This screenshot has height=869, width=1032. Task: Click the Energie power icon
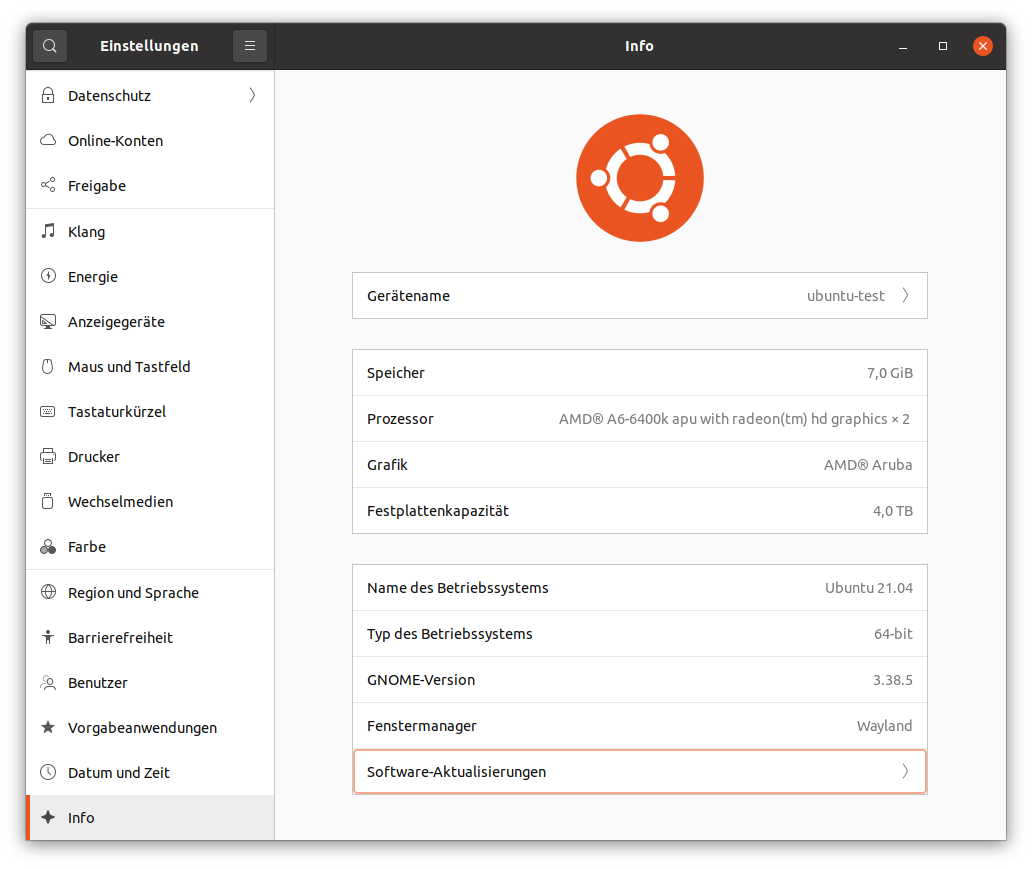pyautogui.click(x=48, y=276)
